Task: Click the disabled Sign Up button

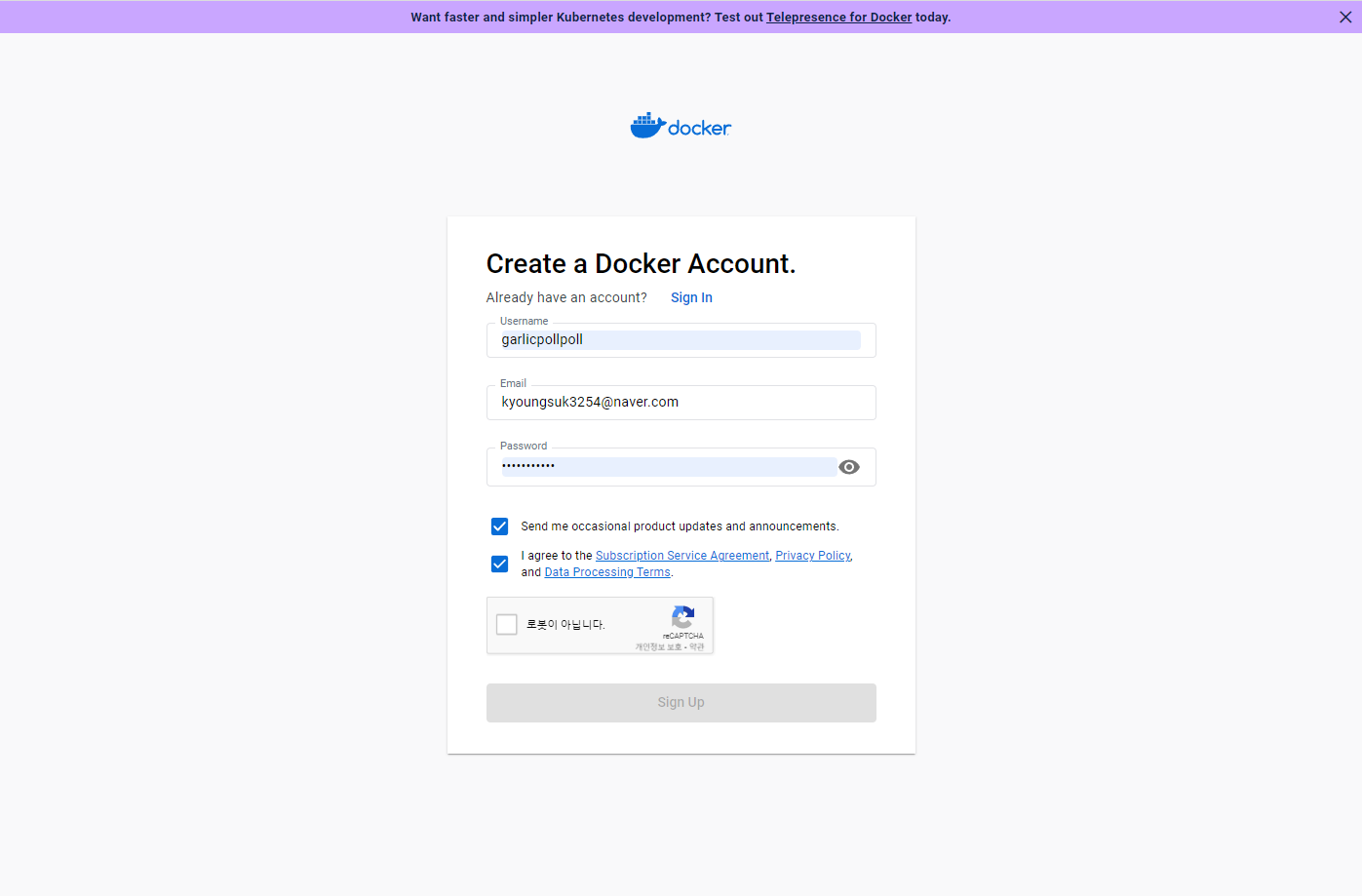Action: coord(681,702)
